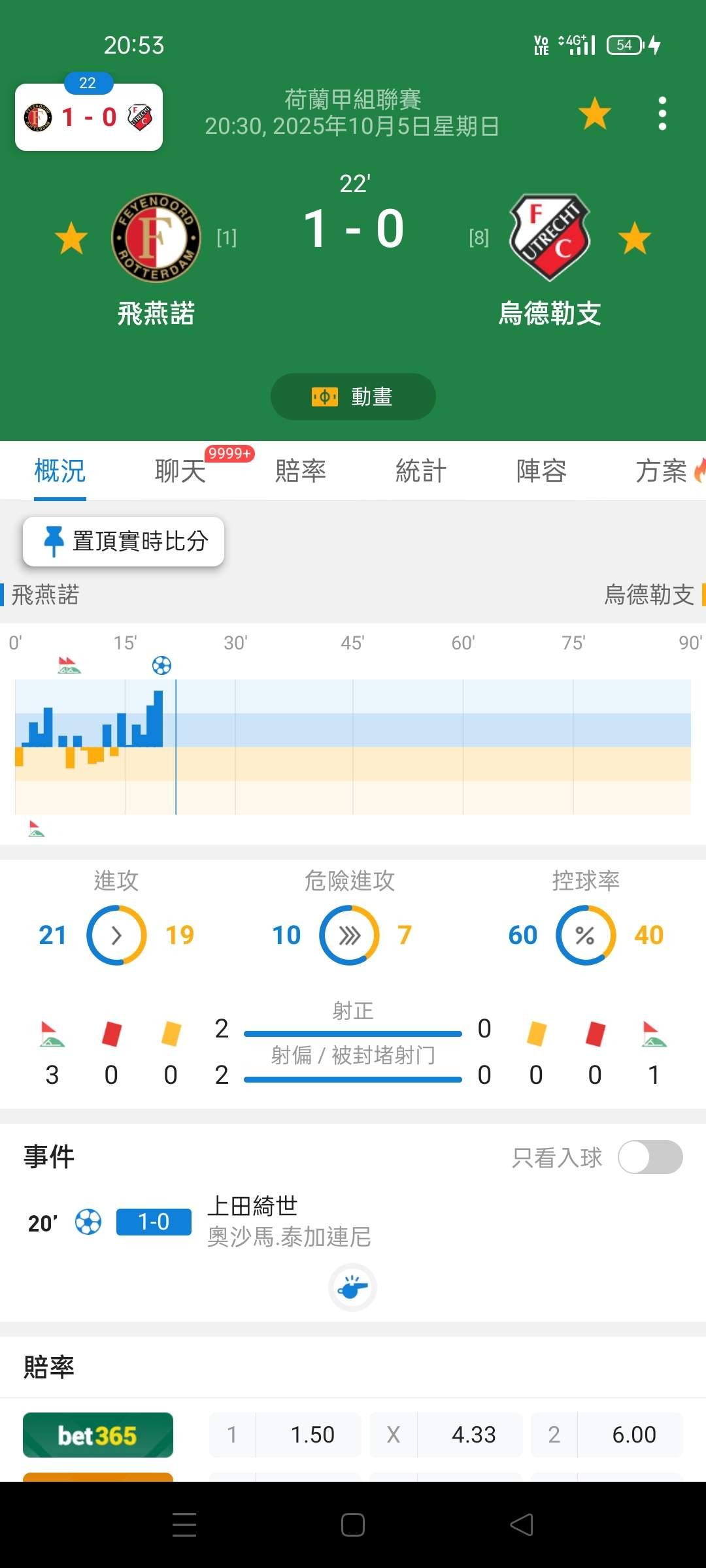This screenshot has width=706, height=1568.
Task: Tap the match favorite star beside the menu
Action: click(x=594, y=114)
